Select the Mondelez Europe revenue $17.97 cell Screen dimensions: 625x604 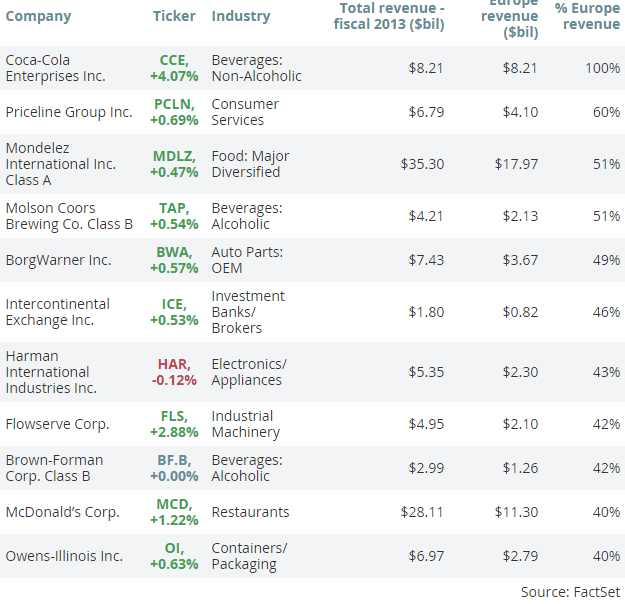[516, 164]
